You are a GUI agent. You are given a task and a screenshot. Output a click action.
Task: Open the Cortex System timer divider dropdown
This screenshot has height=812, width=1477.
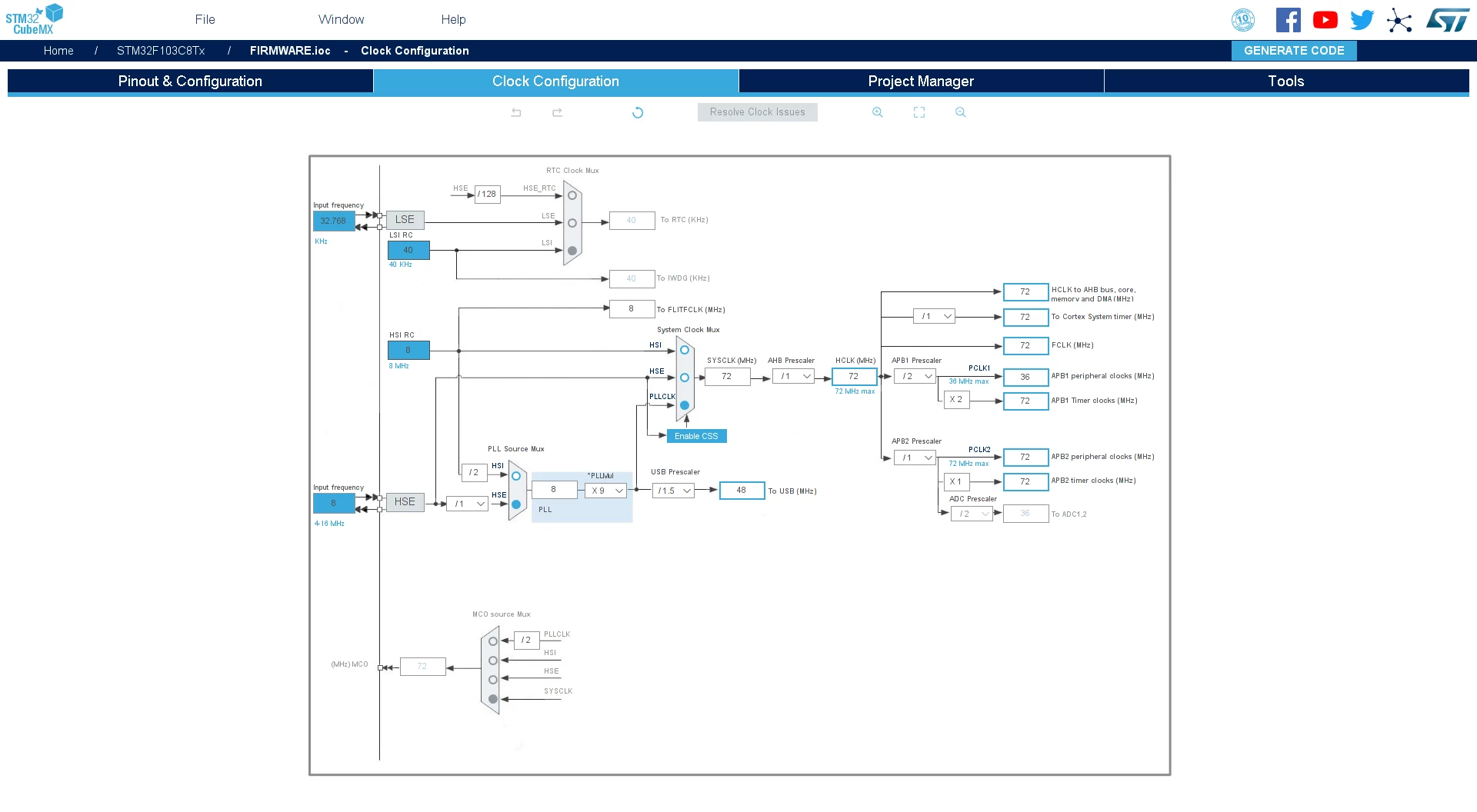tap(934, 317)
